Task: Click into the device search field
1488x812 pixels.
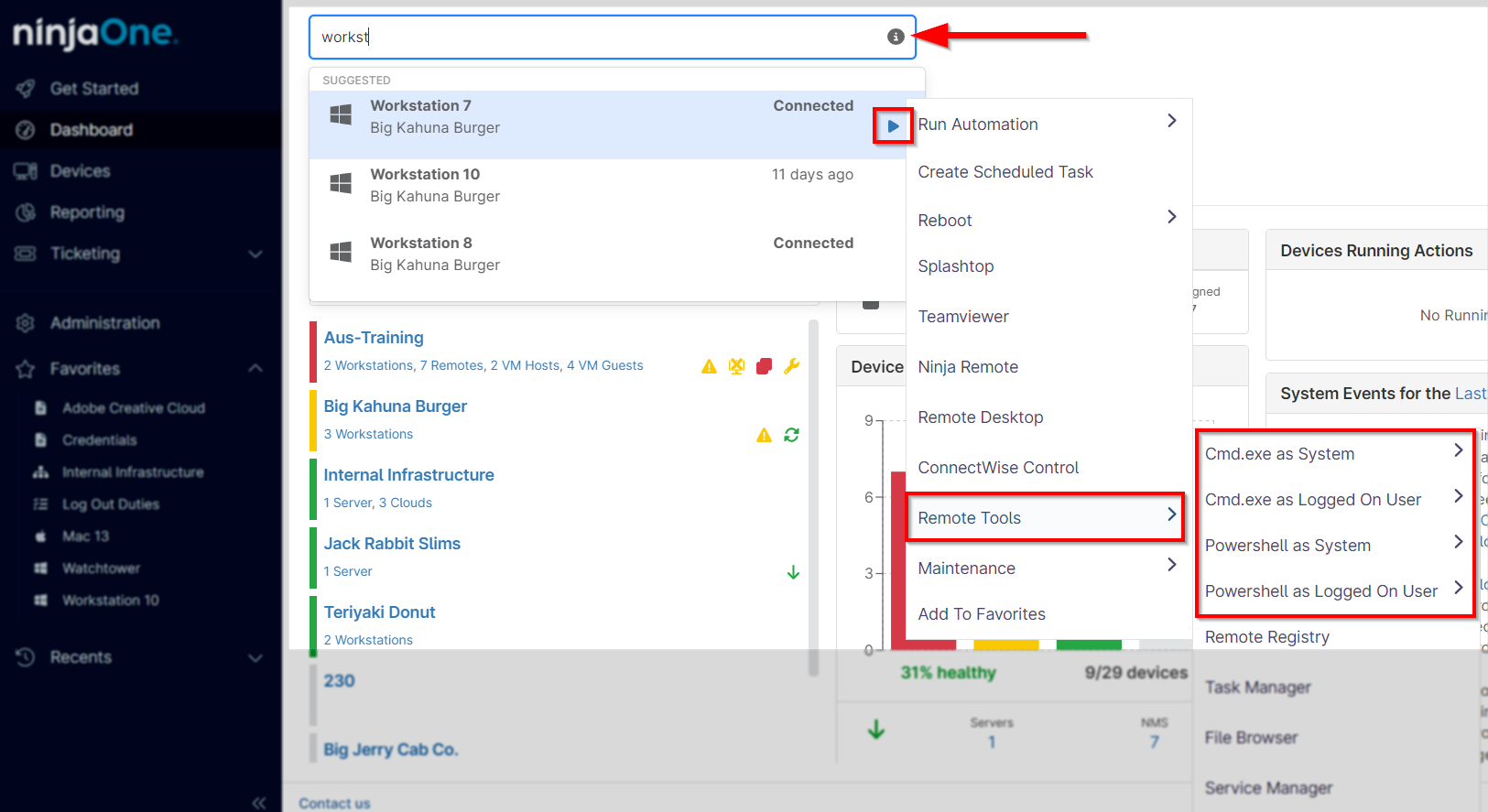Action: [595, 37]
